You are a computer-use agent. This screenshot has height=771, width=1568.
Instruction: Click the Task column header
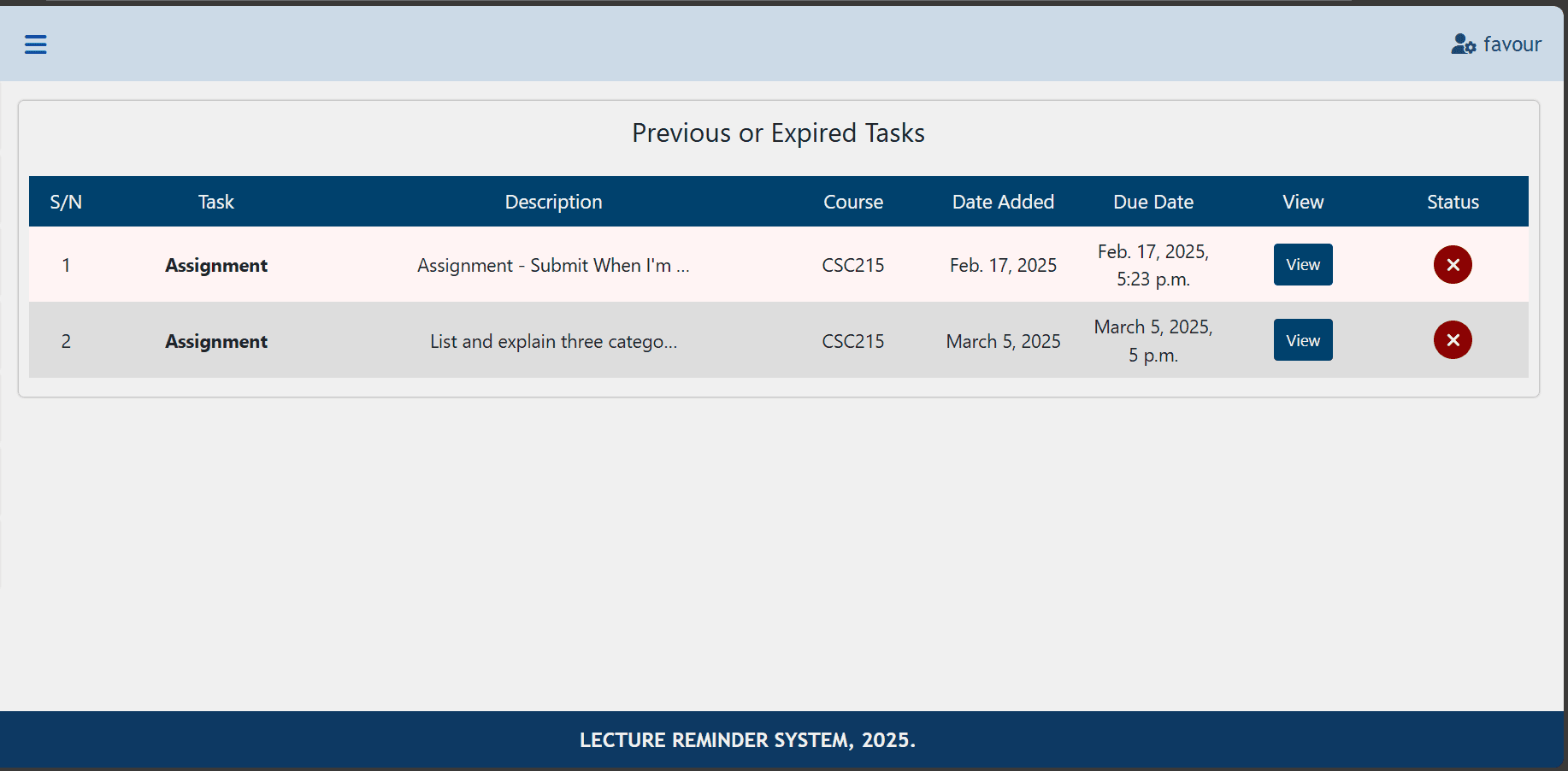(215, 202)
